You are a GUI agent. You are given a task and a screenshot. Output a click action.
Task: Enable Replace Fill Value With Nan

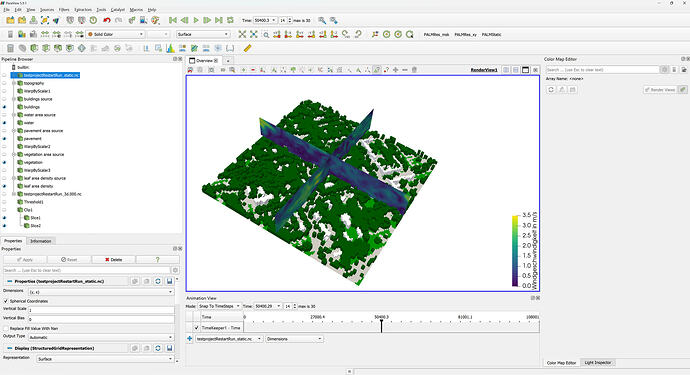tap(6, 328)
